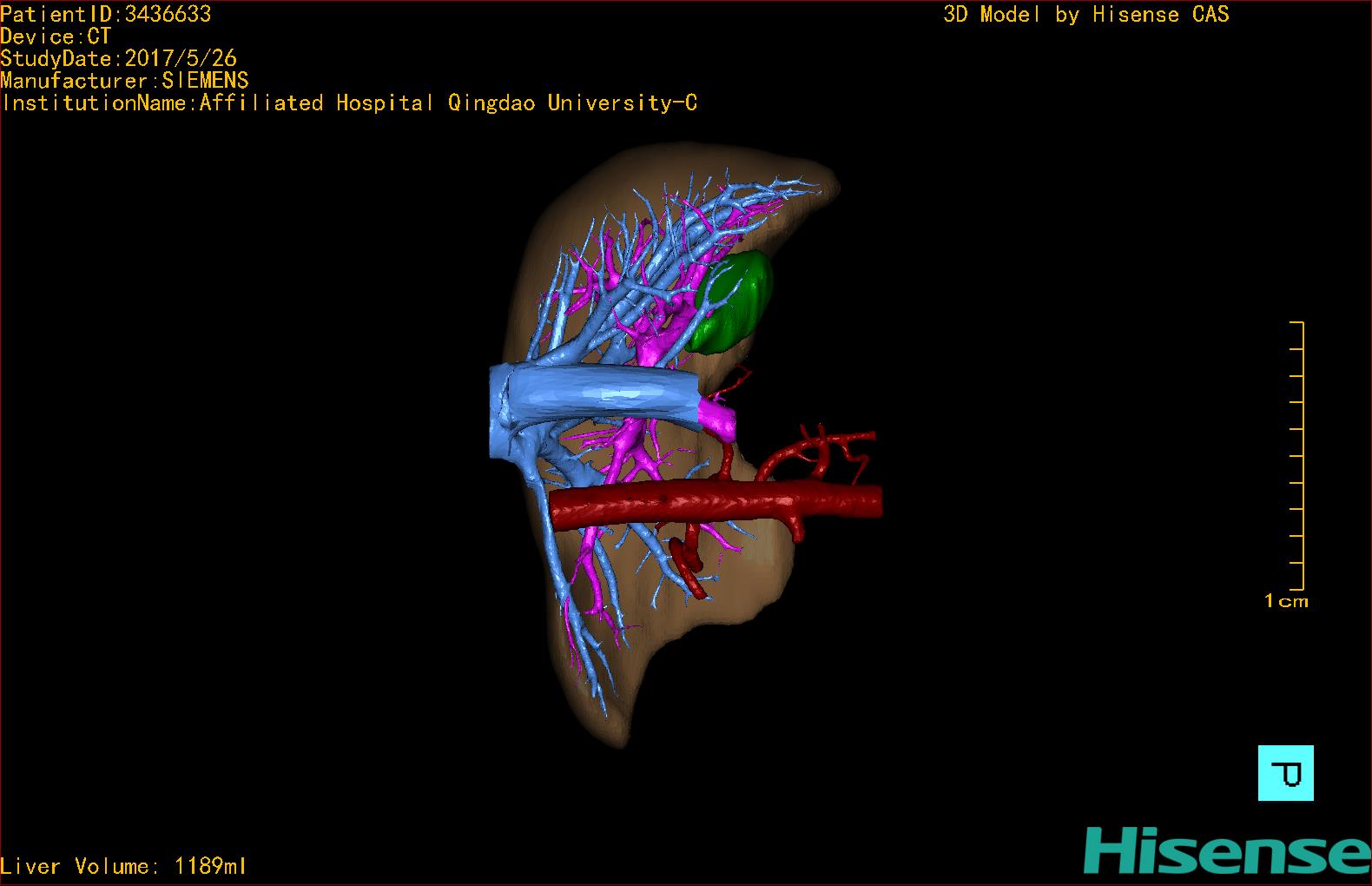Image resolution: width=1372 pixels, height=886 pixels.
Task: Select the "PatientID:3436633" text
Action: coord(106,14)
